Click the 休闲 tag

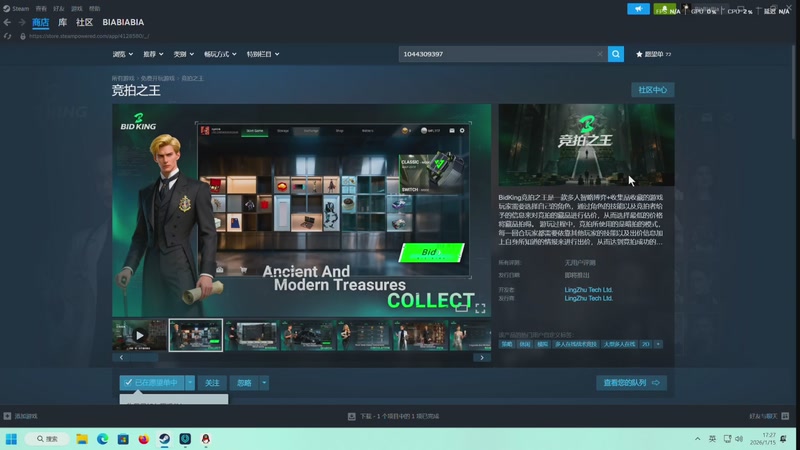[x=524, y=344]
